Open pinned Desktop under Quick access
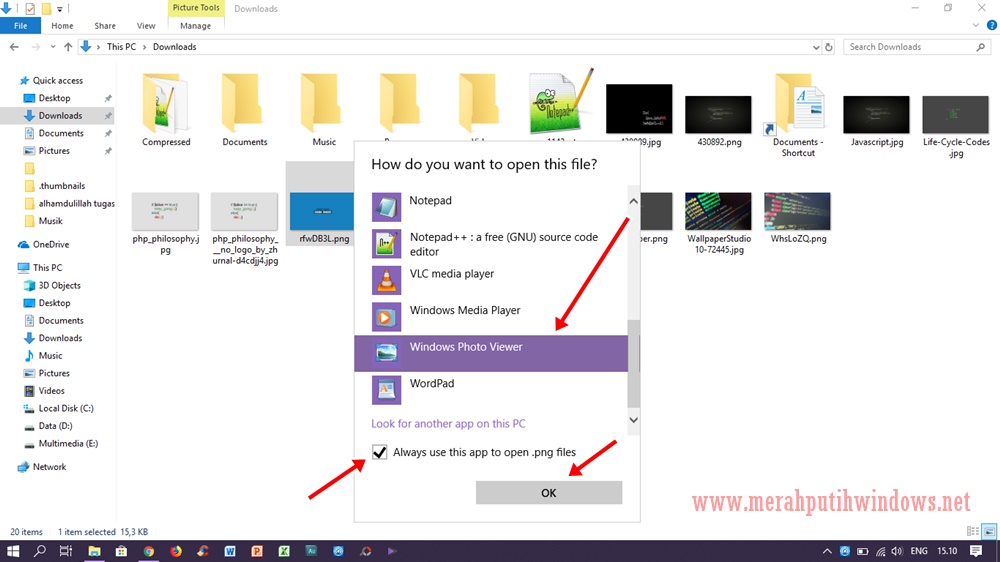 [54, 98]
